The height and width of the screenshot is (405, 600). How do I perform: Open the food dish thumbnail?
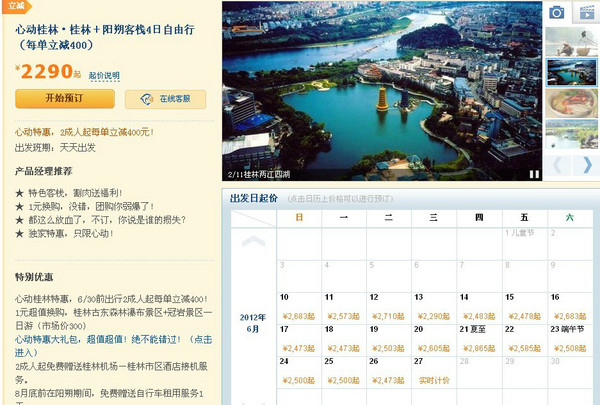572,106
